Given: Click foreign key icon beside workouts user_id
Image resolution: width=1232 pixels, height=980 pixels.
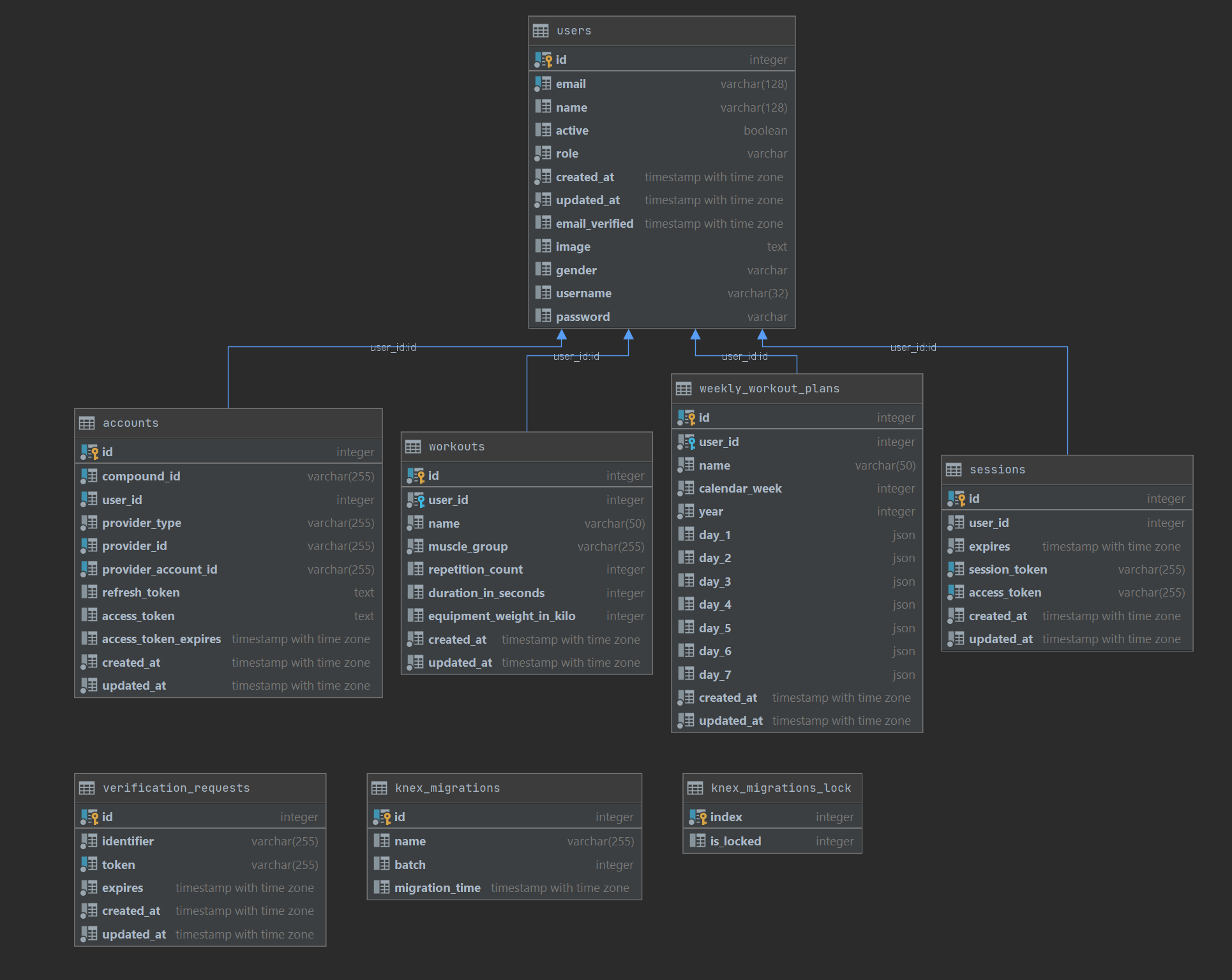Looking at the screenshot, I should click(x=416, y=500).
